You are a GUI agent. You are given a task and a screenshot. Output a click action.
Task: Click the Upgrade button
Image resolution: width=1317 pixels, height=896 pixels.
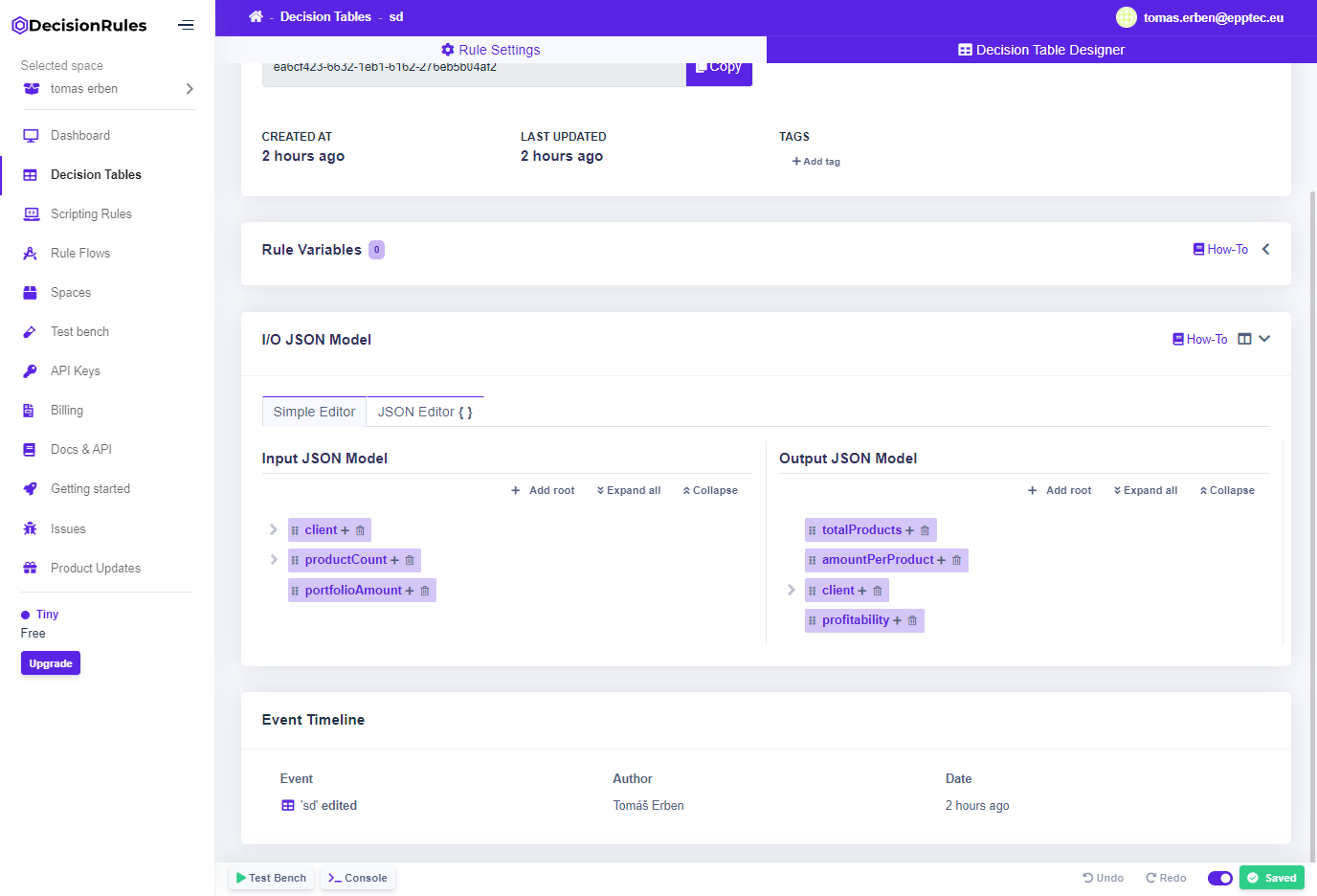click(x=51, y=663)
